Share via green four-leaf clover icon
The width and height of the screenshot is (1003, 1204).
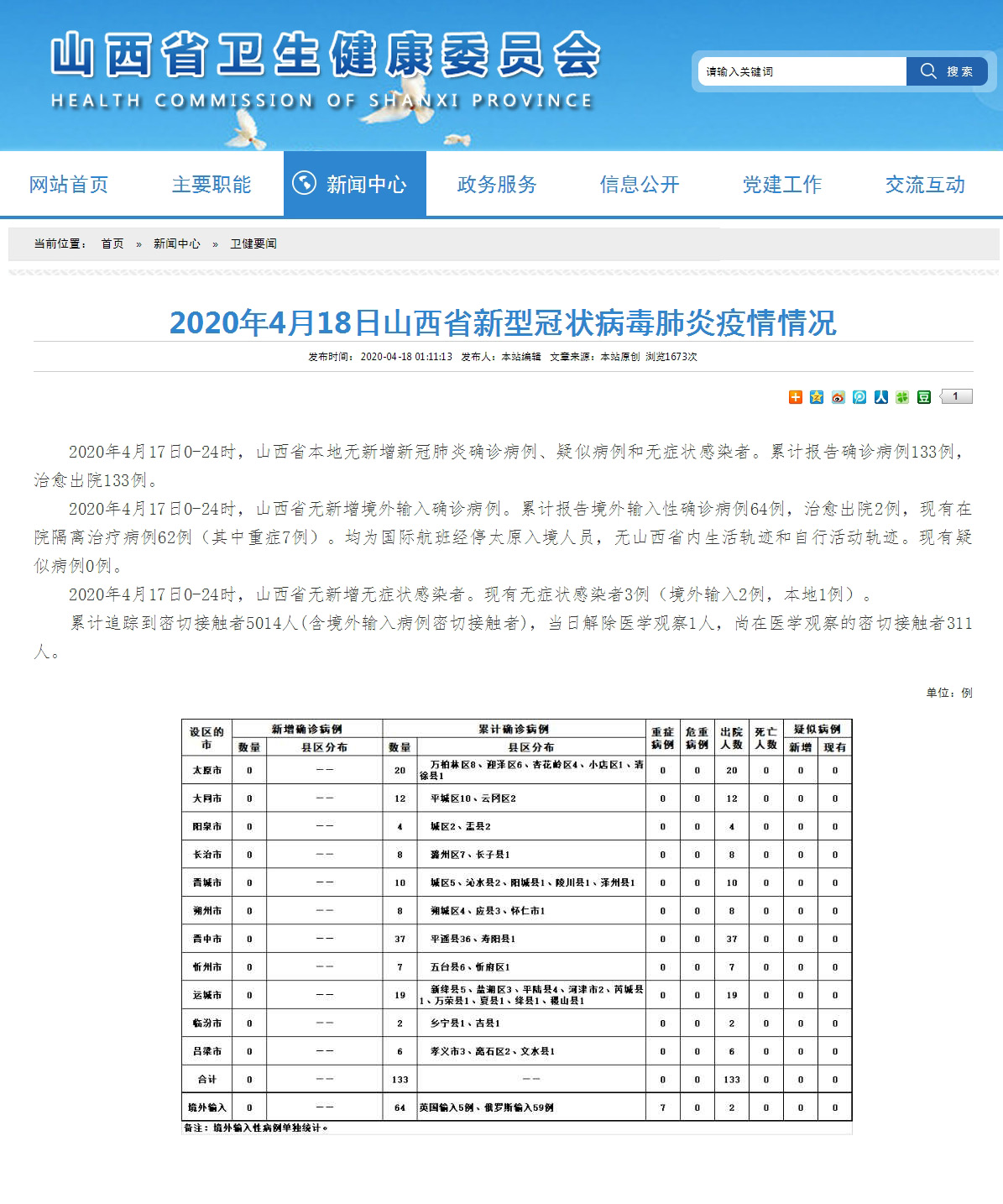click(x=902, y=397)
